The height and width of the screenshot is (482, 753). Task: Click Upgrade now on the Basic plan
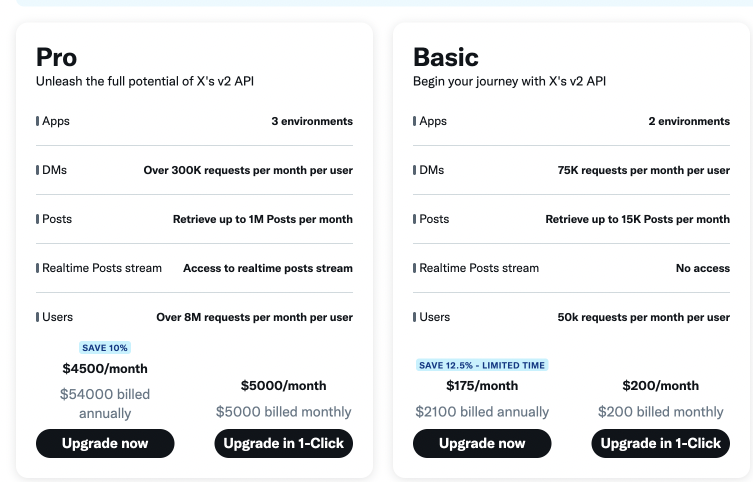coord(482,443)
